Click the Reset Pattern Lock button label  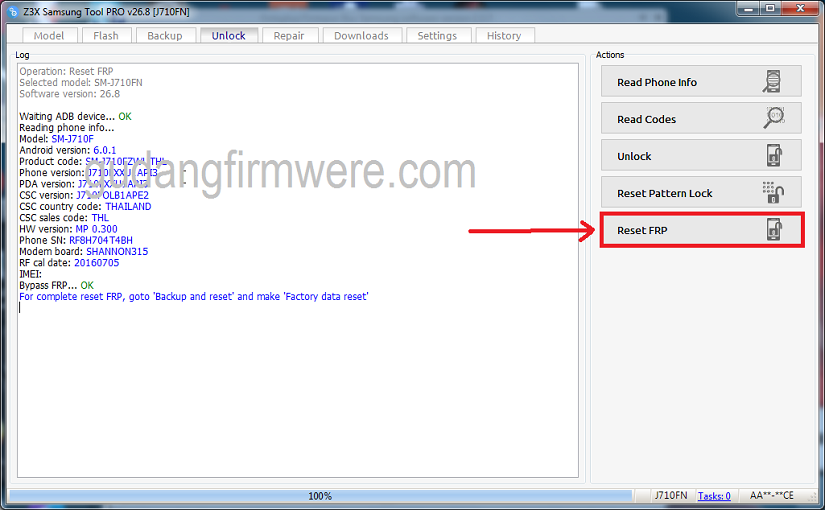[x=665, y=193]
